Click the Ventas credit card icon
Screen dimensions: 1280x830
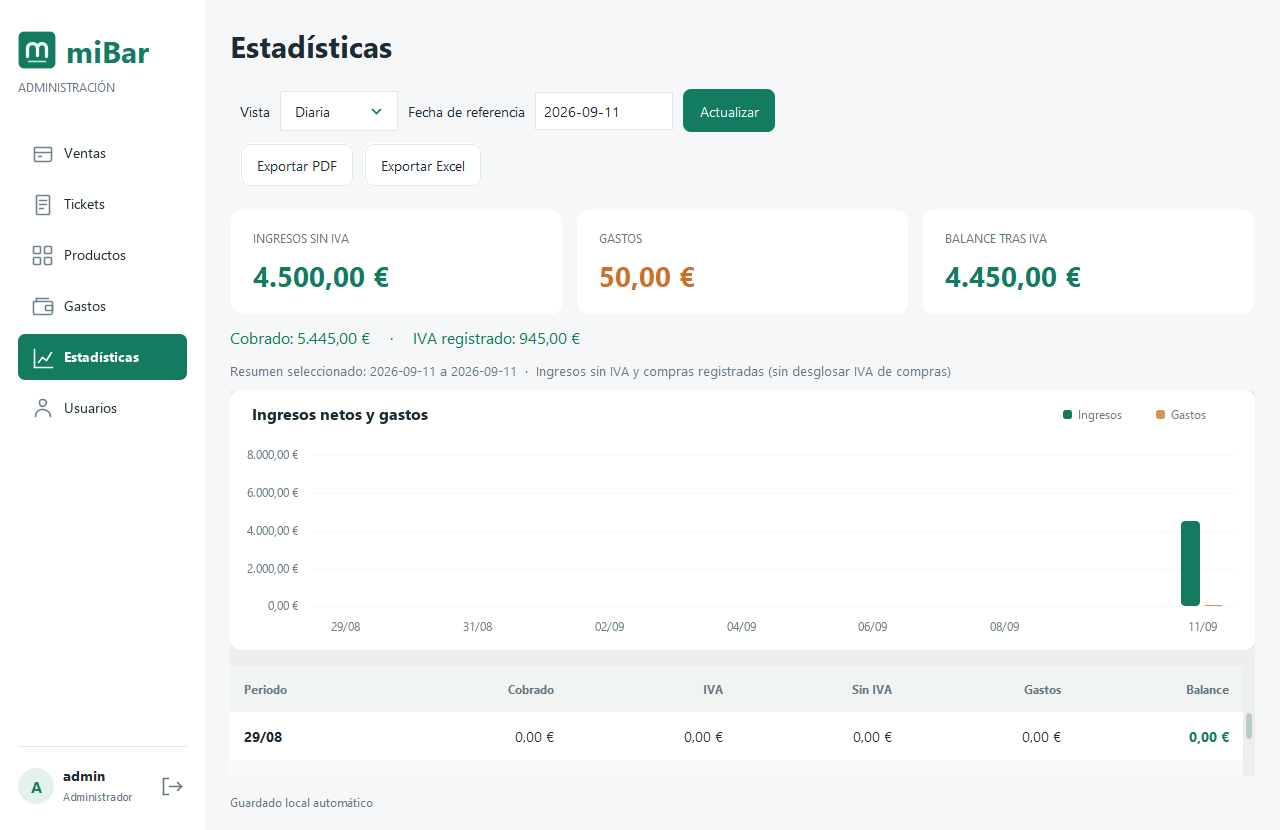(x=42, y=154)
